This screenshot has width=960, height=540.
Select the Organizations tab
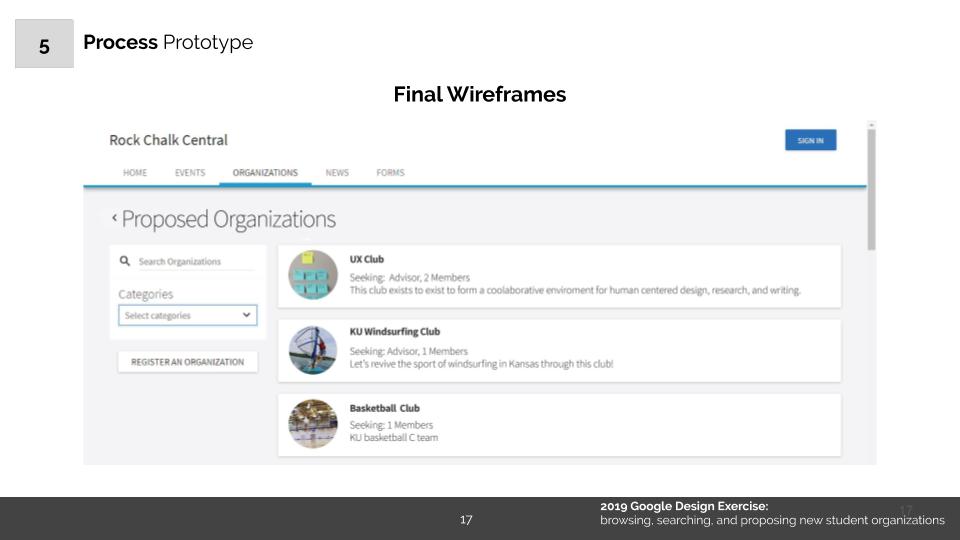[265, 173]
